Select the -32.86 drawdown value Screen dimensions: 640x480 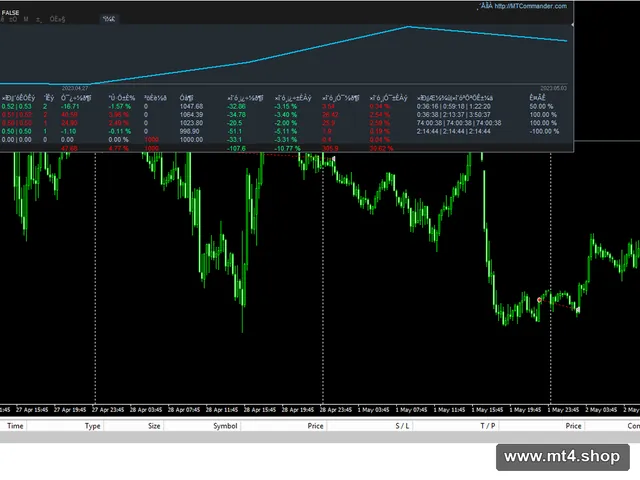[x=236, y=106]
